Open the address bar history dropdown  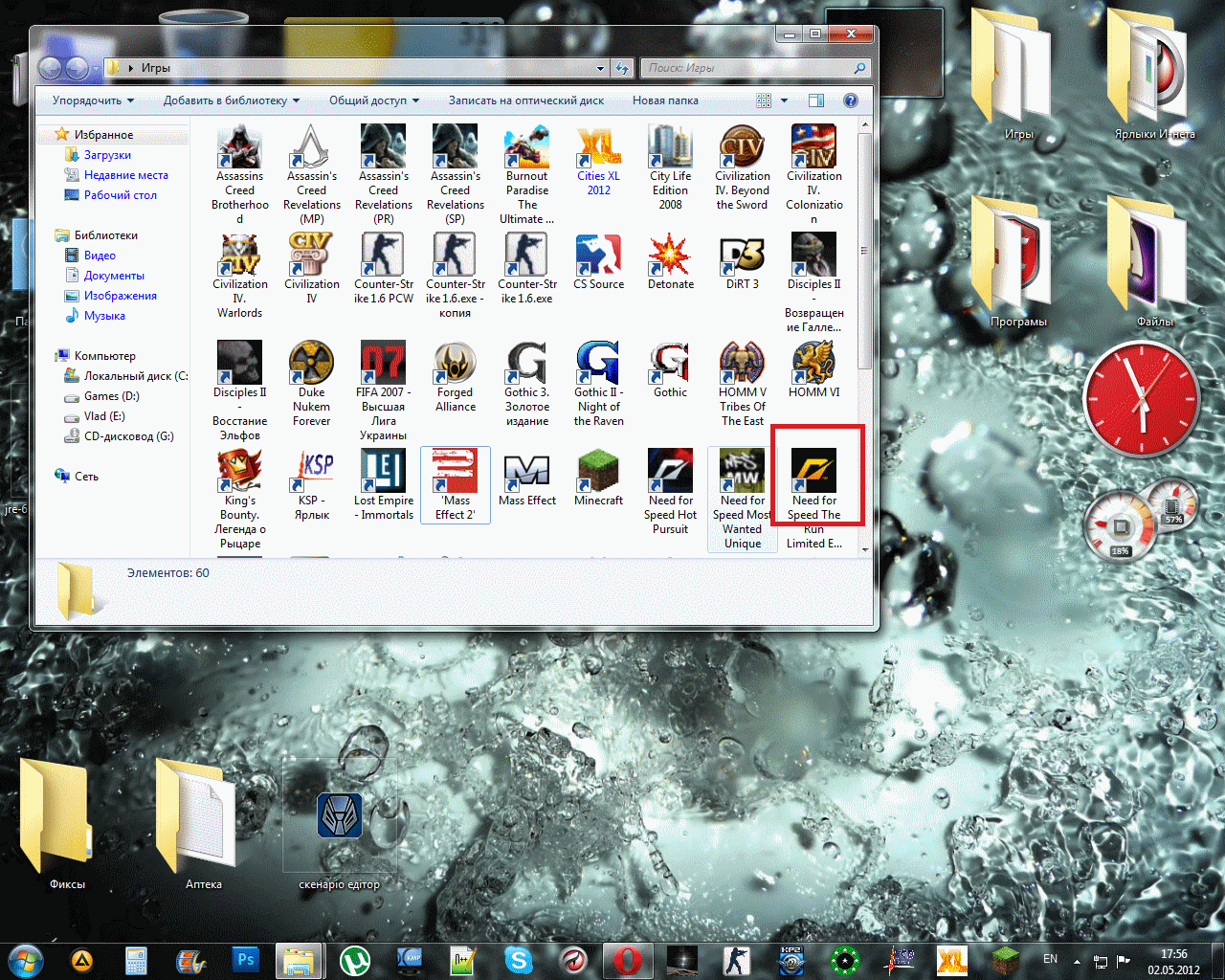[600, 68]
